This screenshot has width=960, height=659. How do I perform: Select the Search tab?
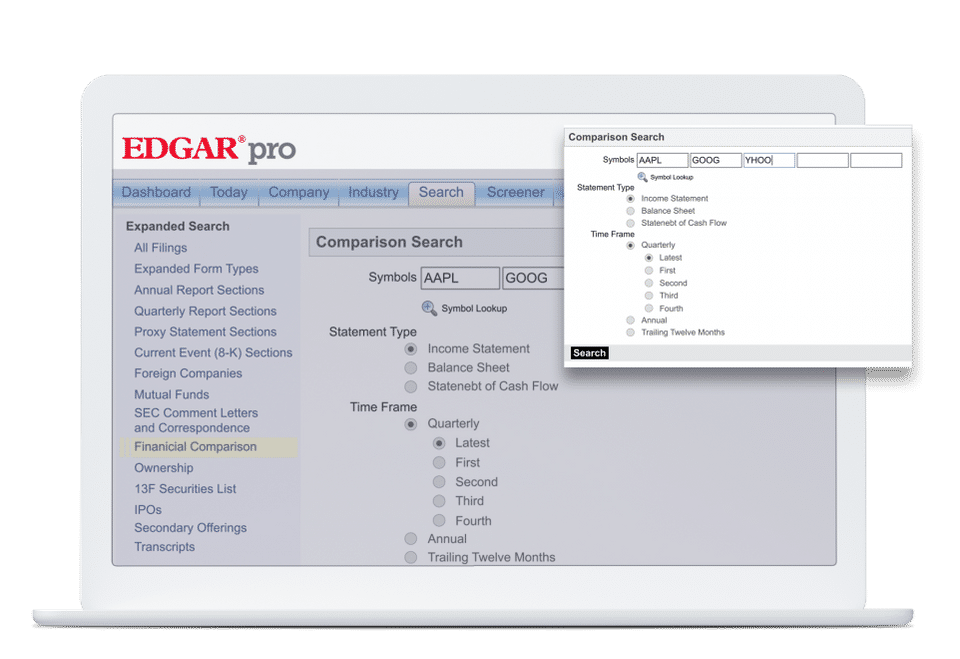point(441,192)
